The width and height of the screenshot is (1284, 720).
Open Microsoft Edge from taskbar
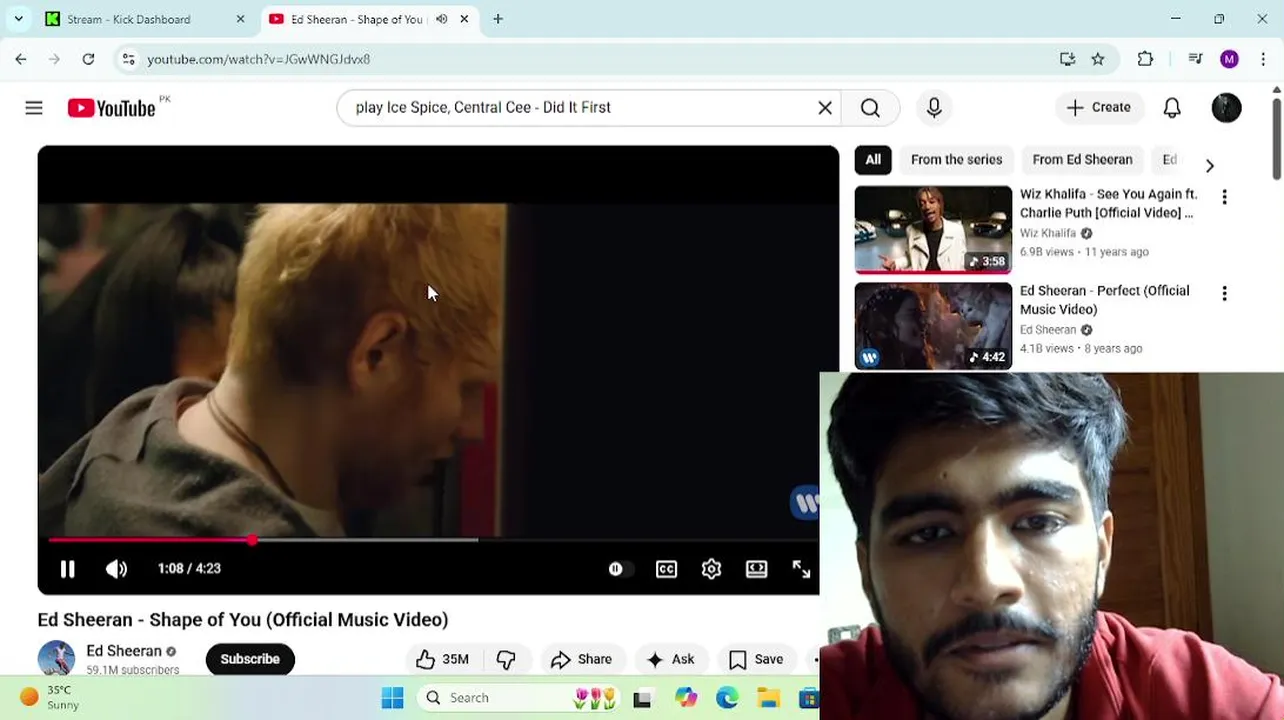coord(726,698)
